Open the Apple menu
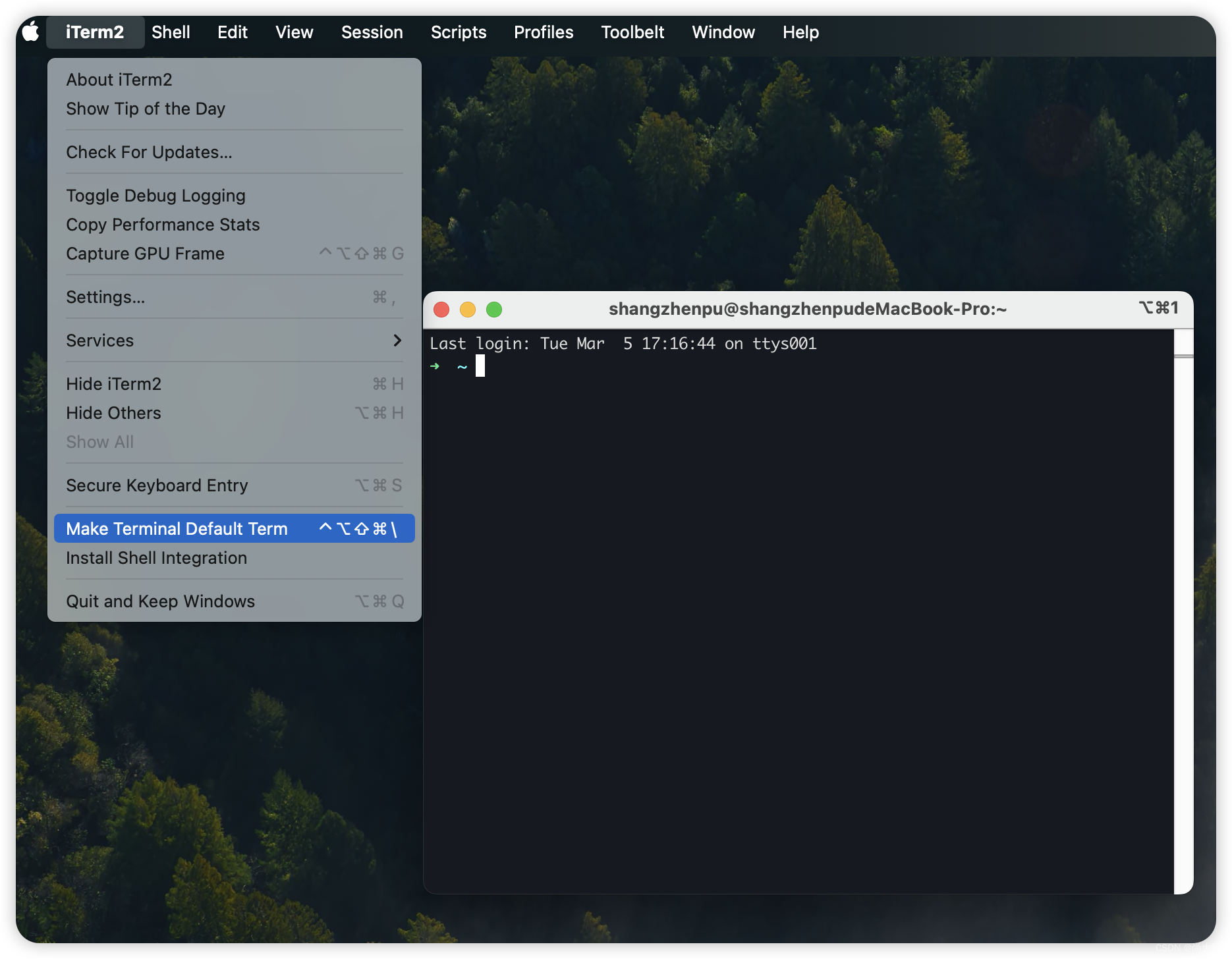 point(30,32)
